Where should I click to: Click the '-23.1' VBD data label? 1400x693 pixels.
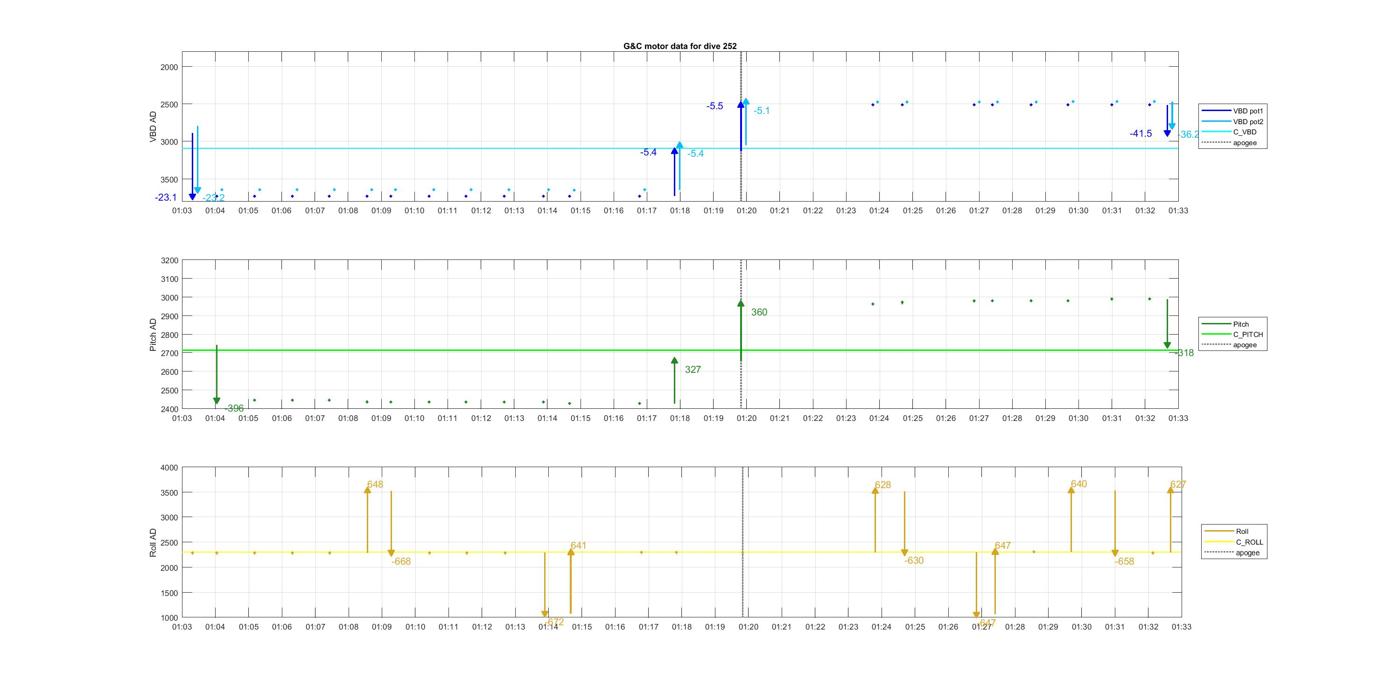[x=166, y=198]
